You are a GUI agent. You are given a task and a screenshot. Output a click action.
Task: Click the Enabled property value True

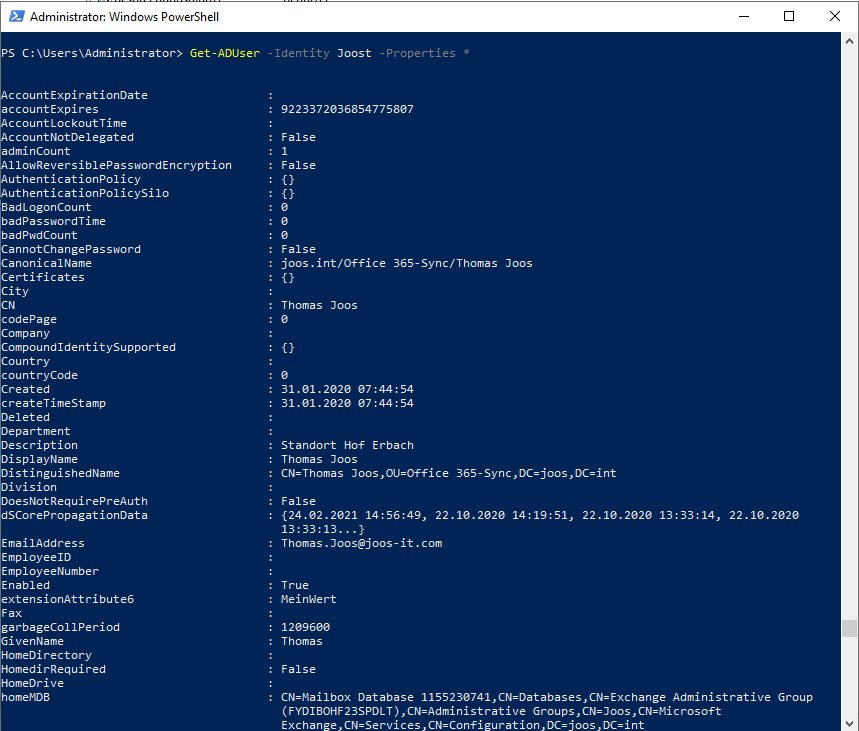point(295,585)
